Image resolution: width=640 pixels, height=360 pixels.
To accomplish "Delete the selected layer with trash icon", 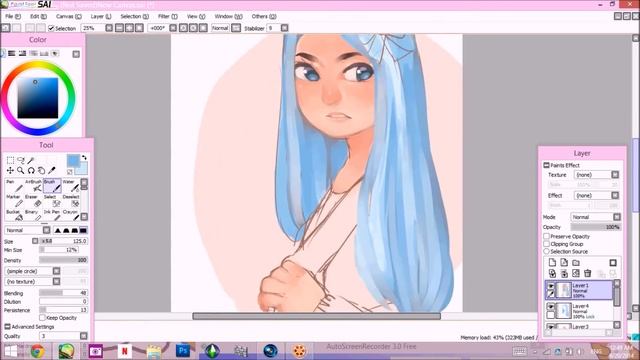I will [588, 273].
